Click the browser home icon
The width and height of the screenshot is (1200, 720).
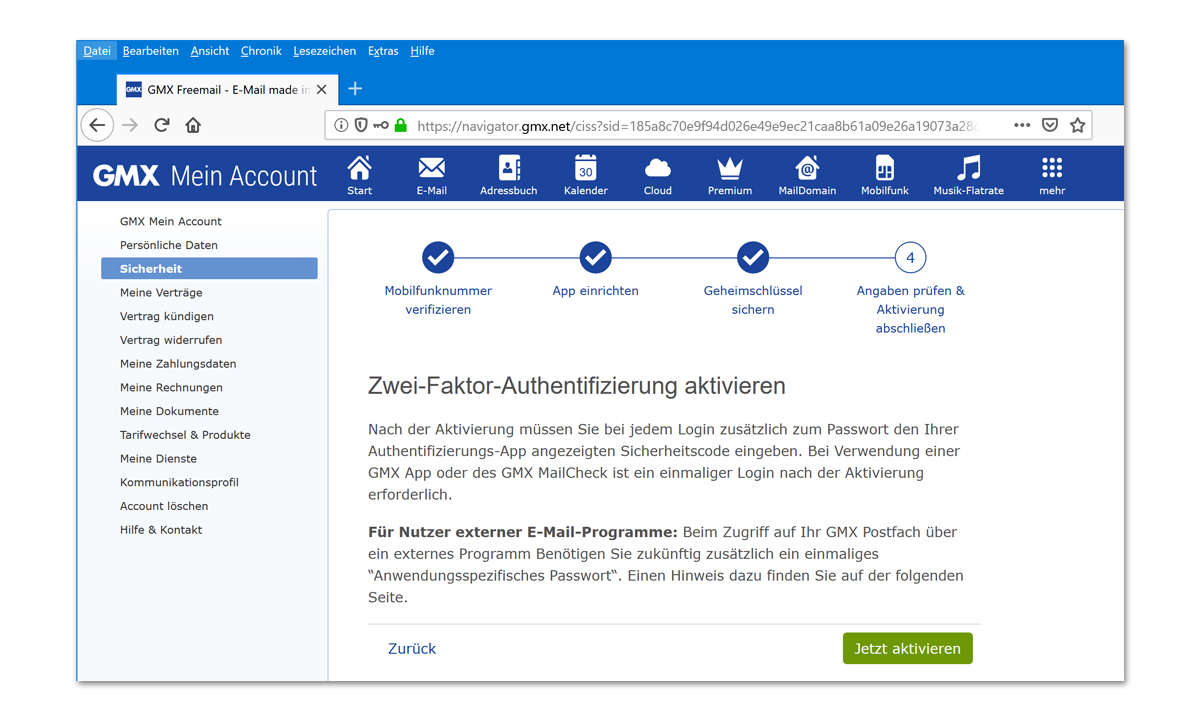point(193,125)
